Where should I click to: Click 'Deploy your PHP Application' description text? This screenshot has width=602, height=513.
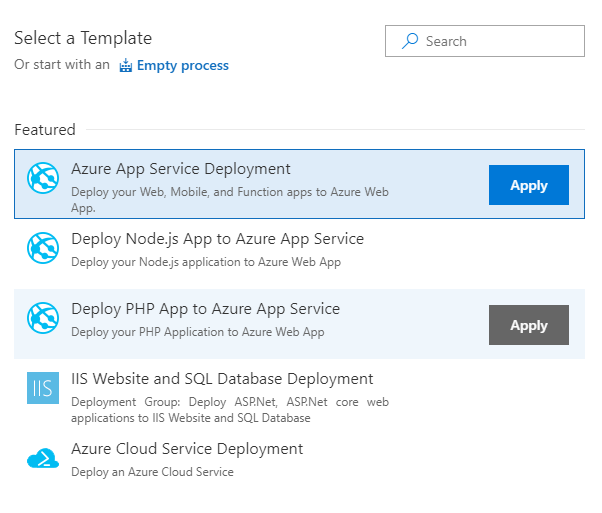pyautogui.click(x=197, y=332)
